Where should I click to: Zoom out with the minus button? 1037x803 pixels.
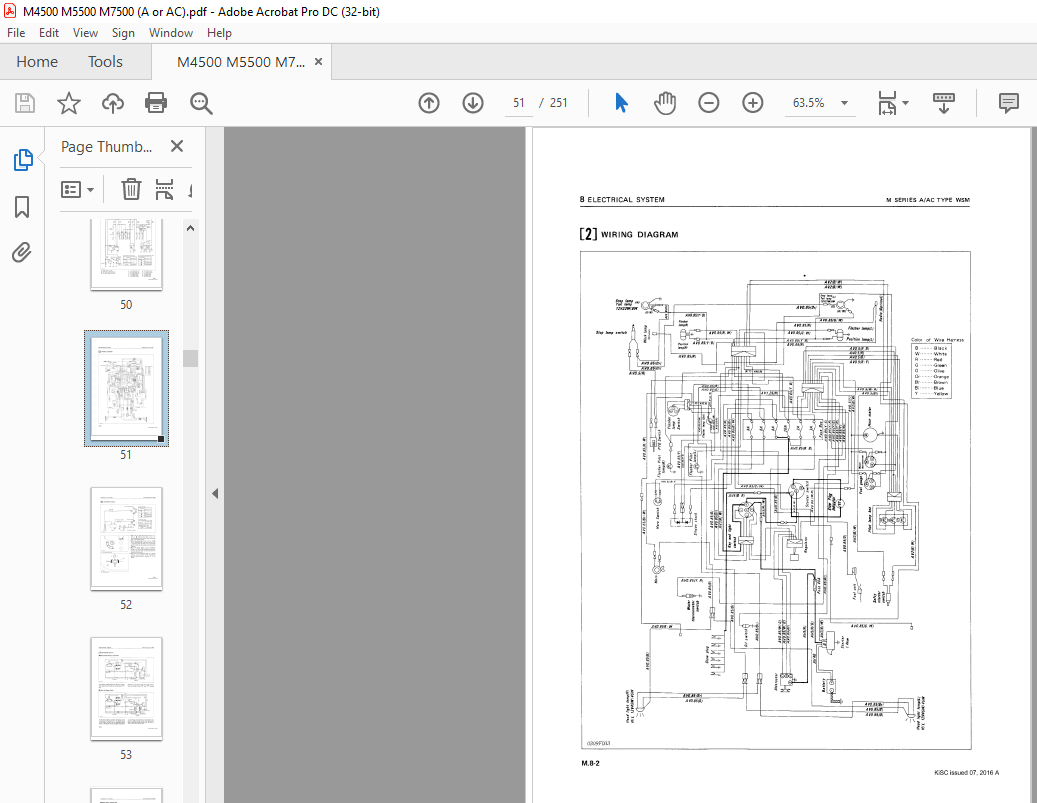click(x=708, y=103)
